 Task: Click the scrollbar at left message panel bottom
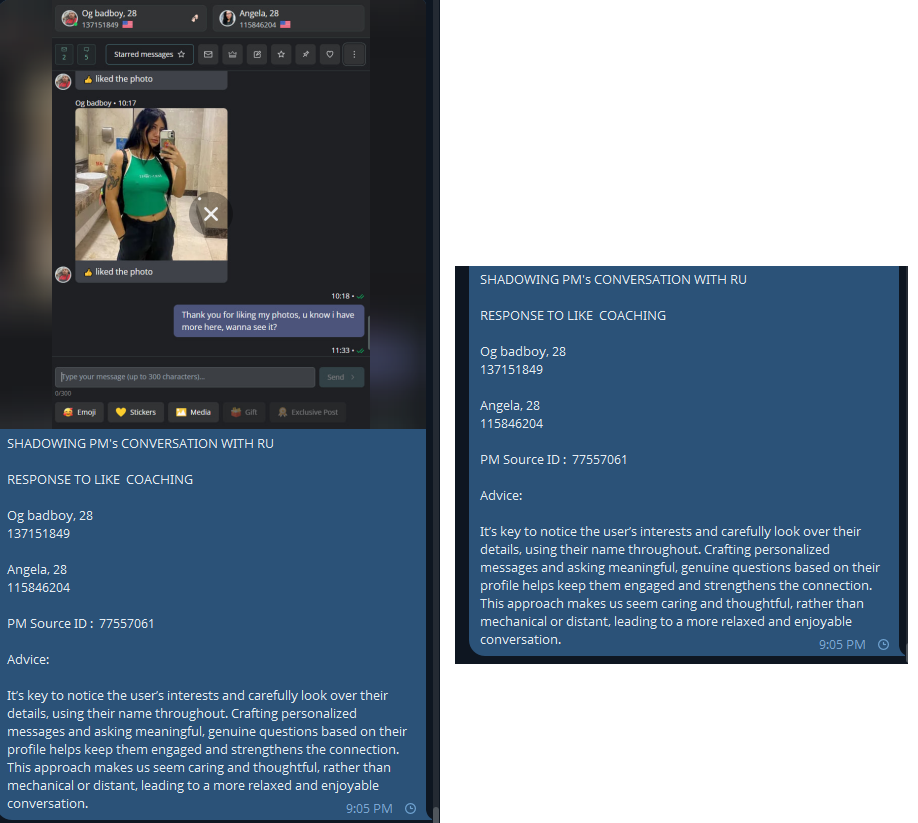(x=436, y=814)
